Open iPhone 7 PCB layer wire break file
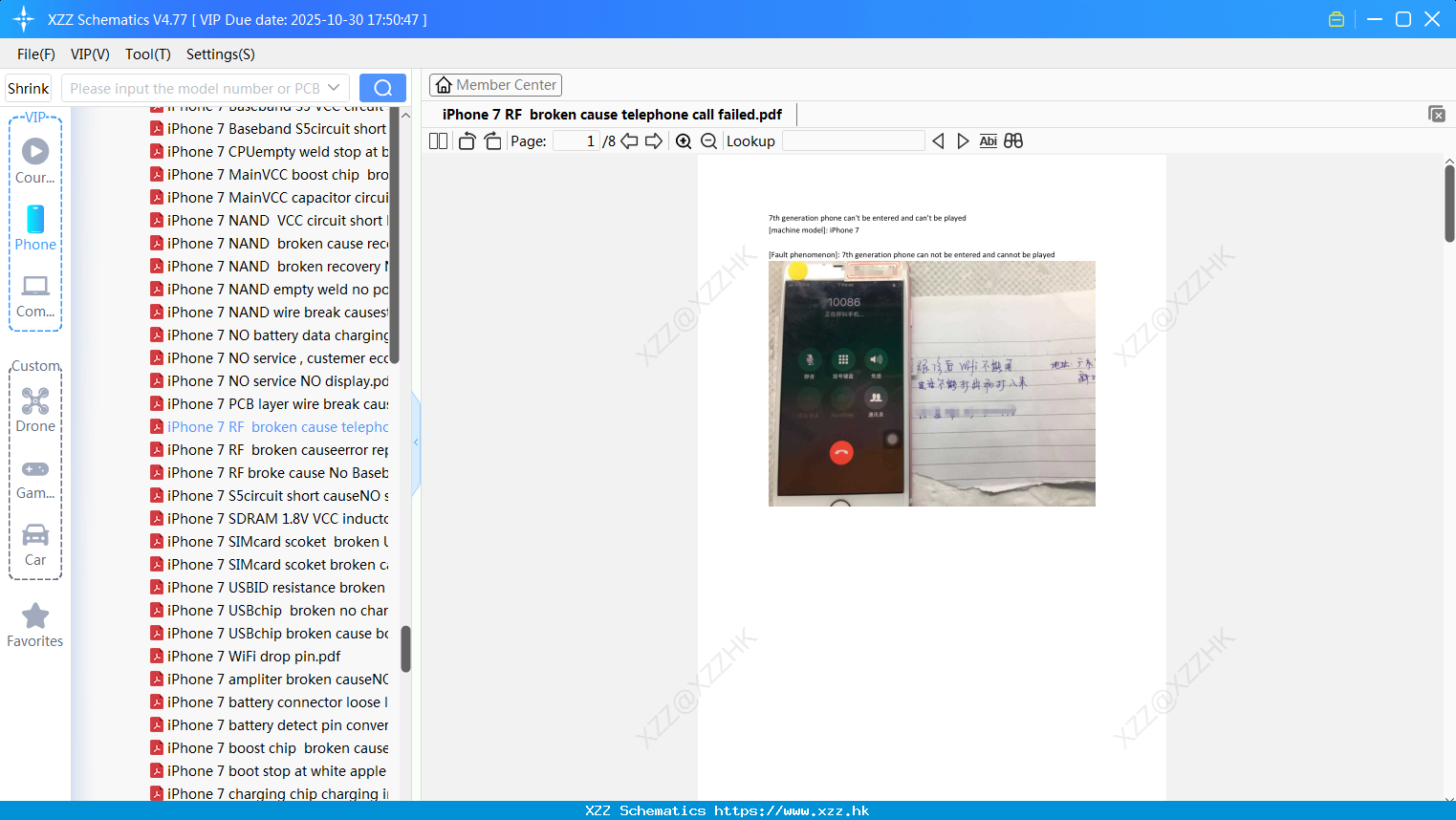 click(269, 404)
